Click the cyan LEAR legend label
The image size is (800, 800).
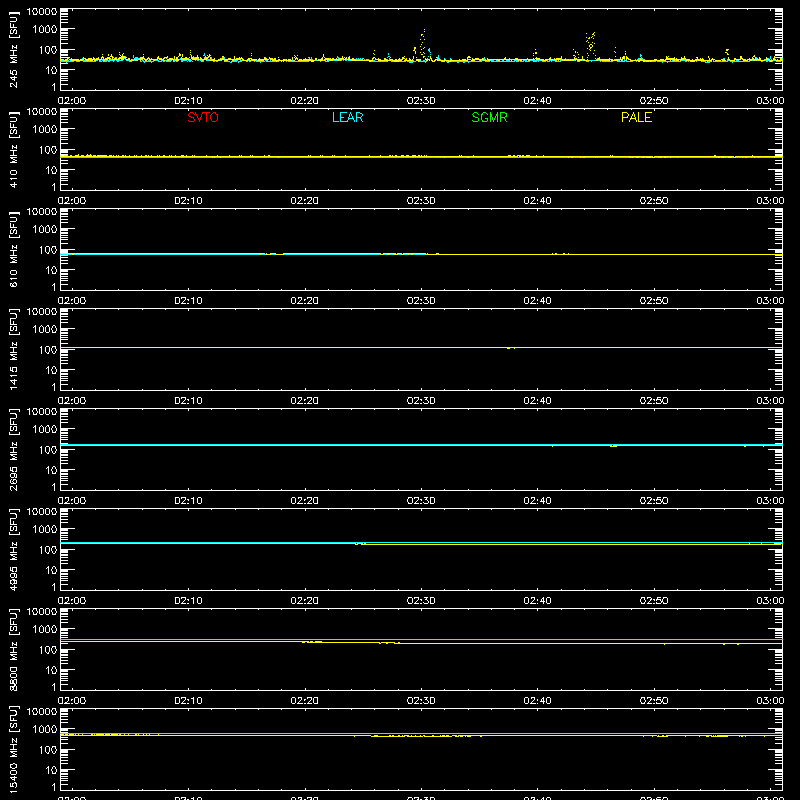[347, 117]
